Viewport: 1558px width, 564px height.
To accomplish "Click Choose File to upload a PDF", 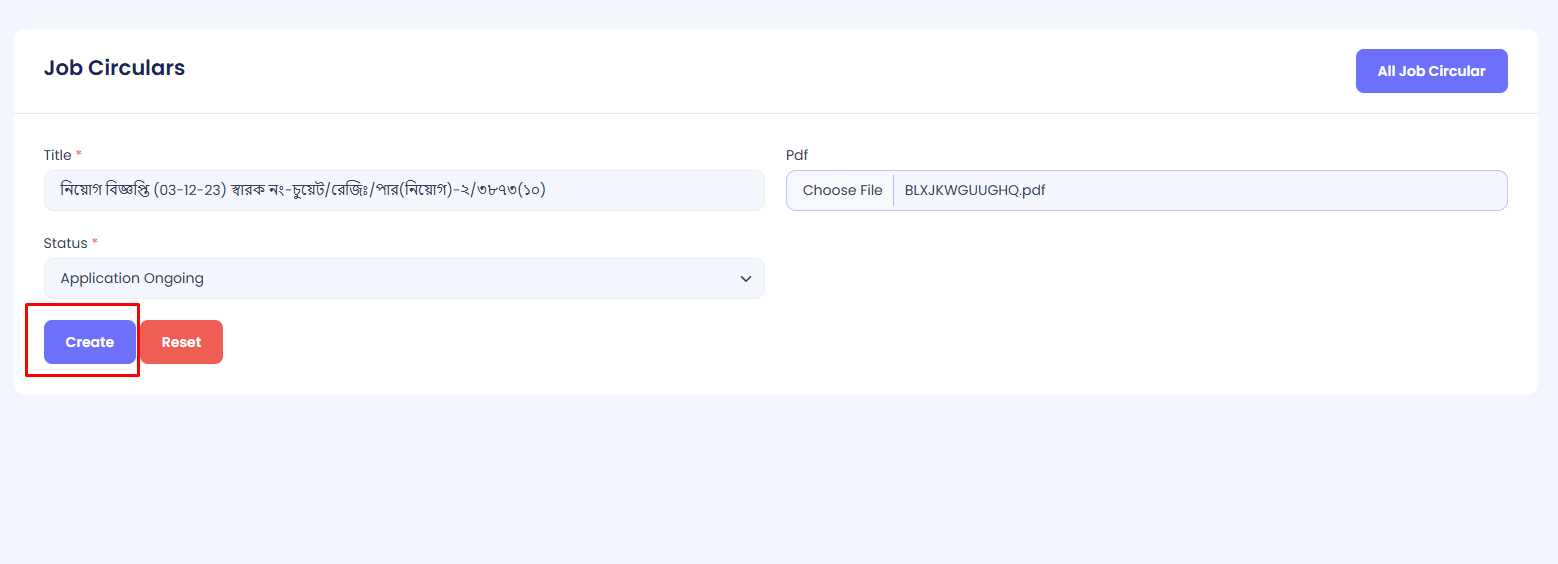I will click(x=842, y=190).
